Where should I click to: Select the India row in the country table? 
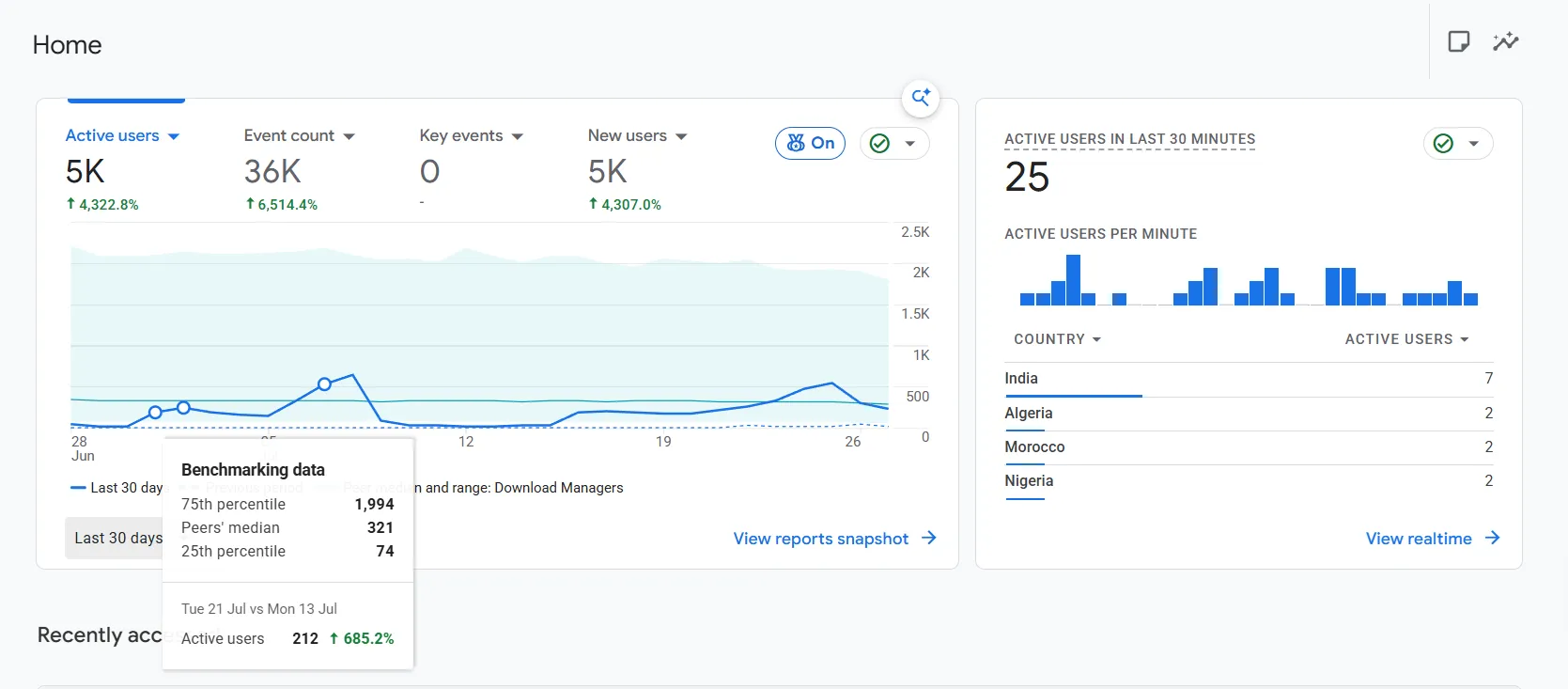coord(1249,379)
